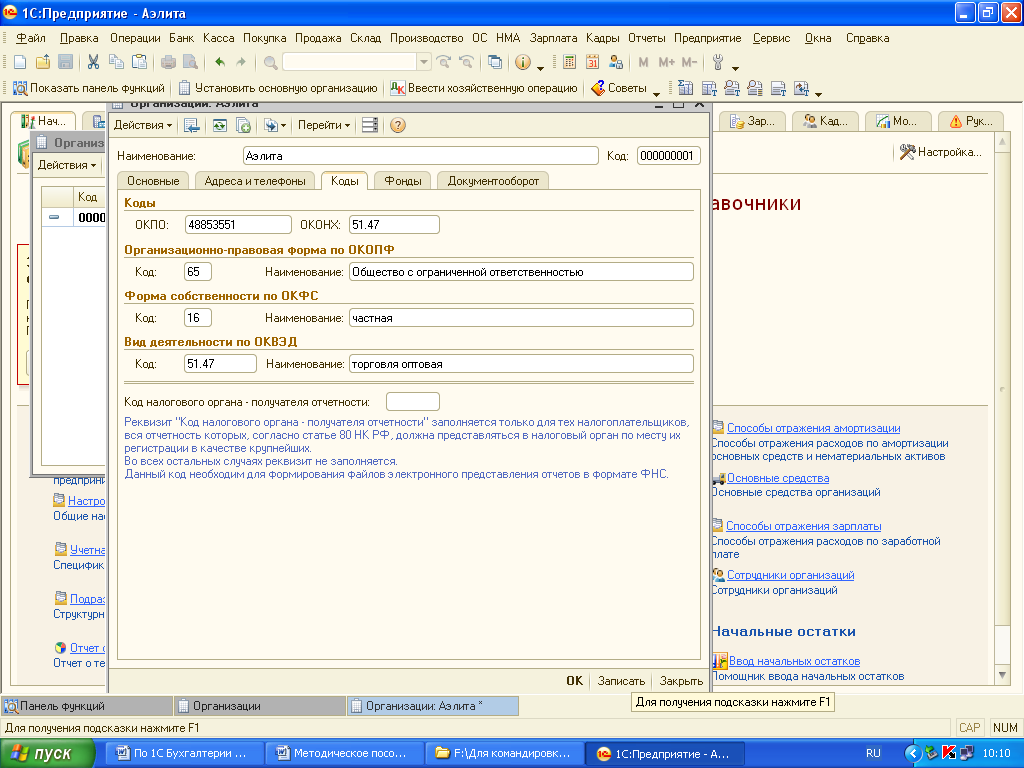Click the last report icon in second toolbar
This screenshot has width=1024, height=768.
click(x=802, y=88)
